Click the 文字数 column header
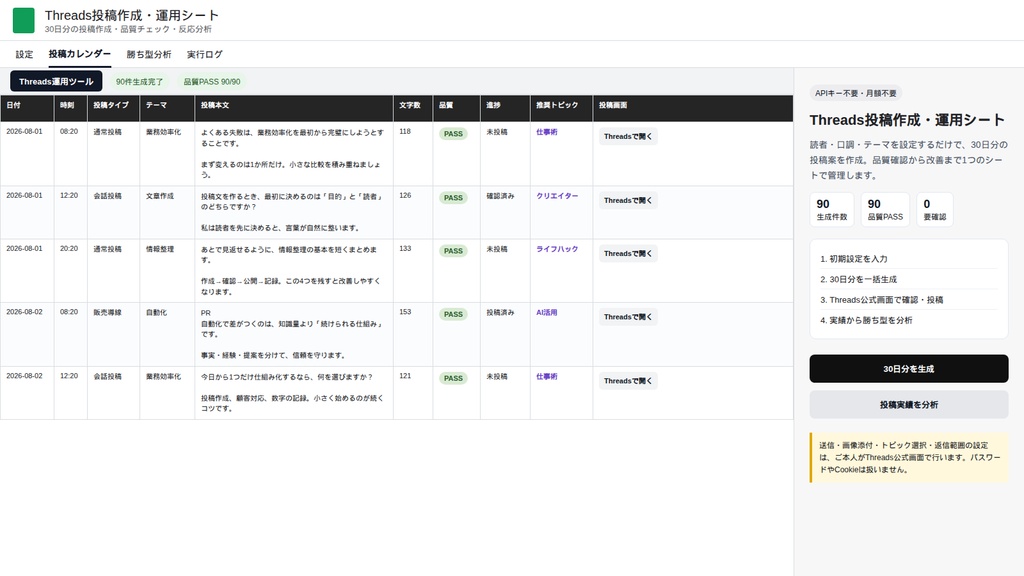This screenshot has width=1024, height=576. click(413, 108)
